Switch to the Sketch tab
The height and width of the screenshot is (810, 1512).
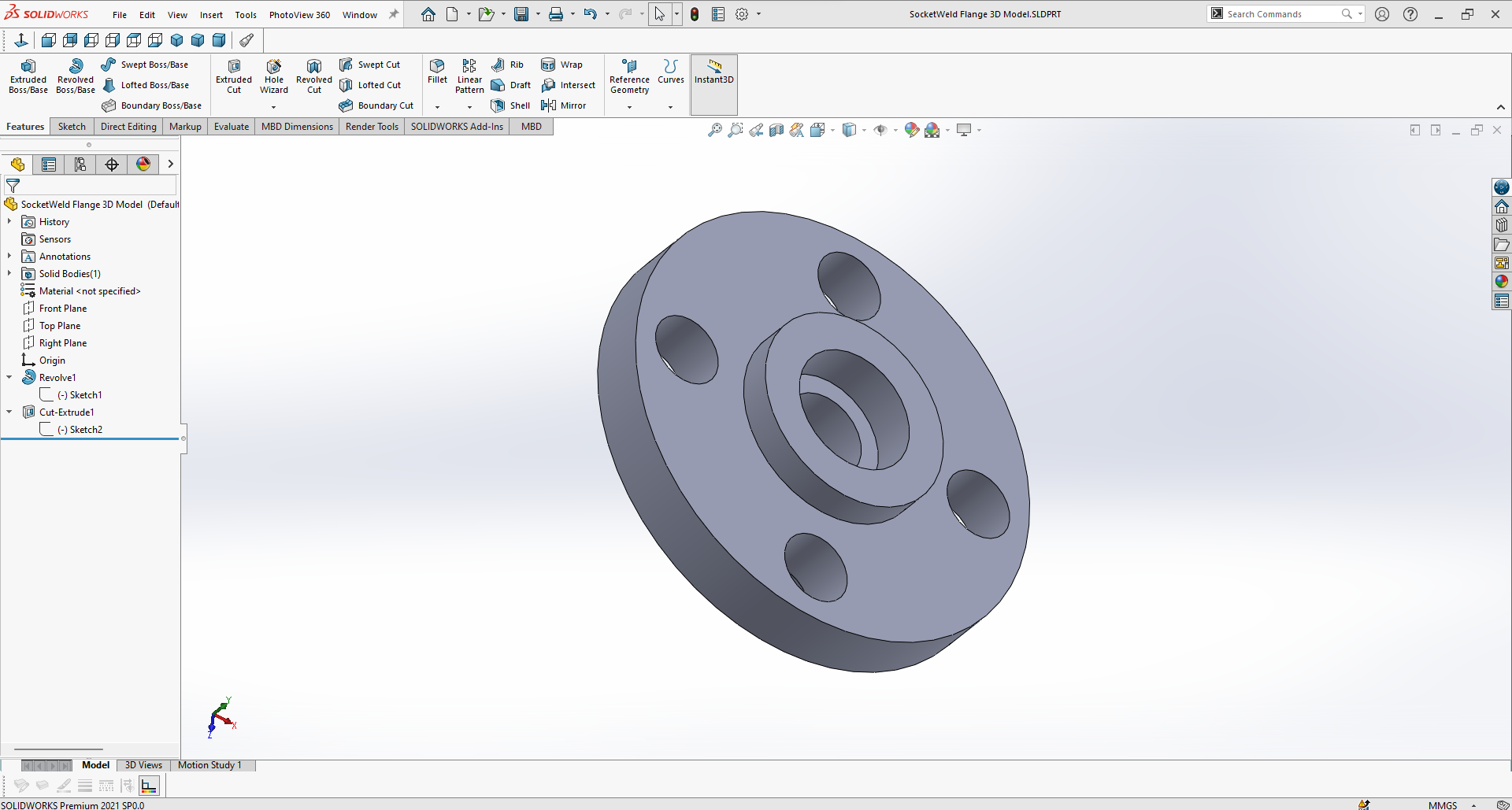click(72, 127)
